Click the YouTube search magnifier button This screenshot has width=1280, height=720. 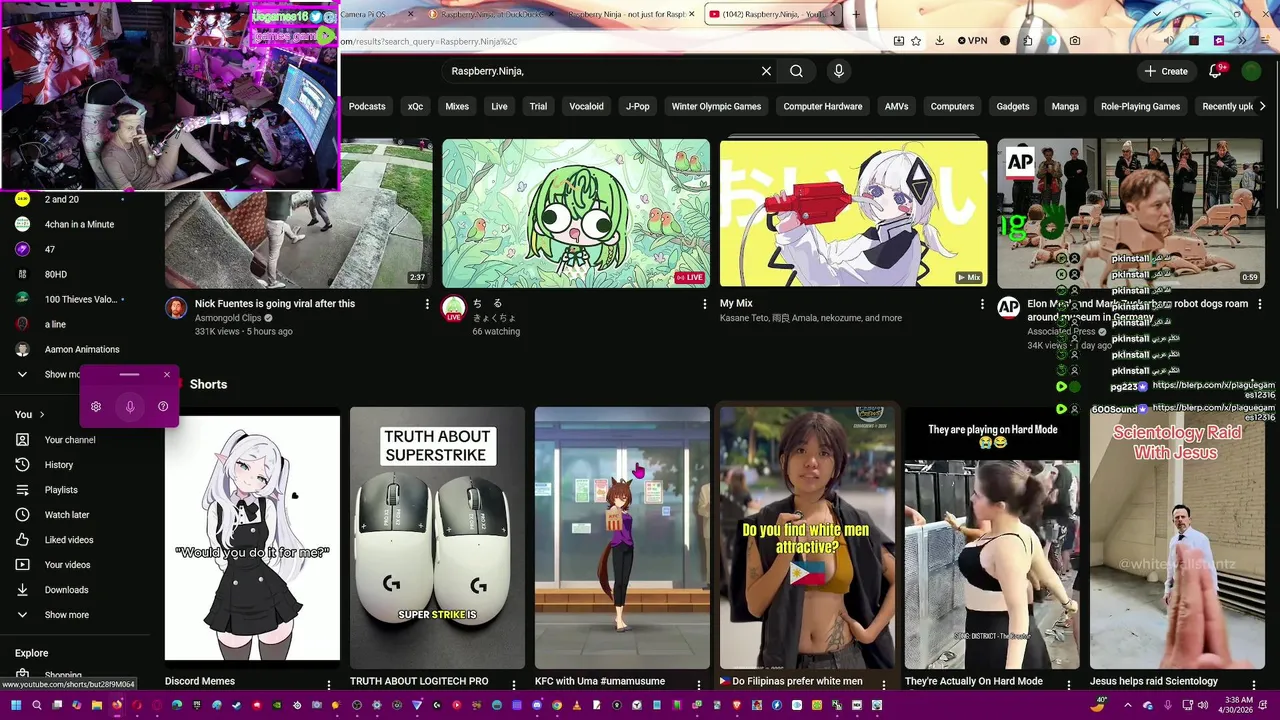796,71
